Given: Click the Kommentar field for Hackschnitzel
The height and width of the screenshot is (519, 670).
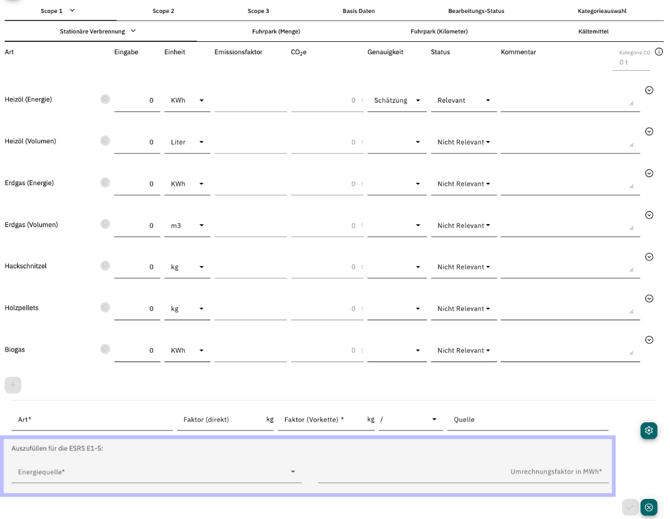Looking at the screenshot, I should (570, 267).
